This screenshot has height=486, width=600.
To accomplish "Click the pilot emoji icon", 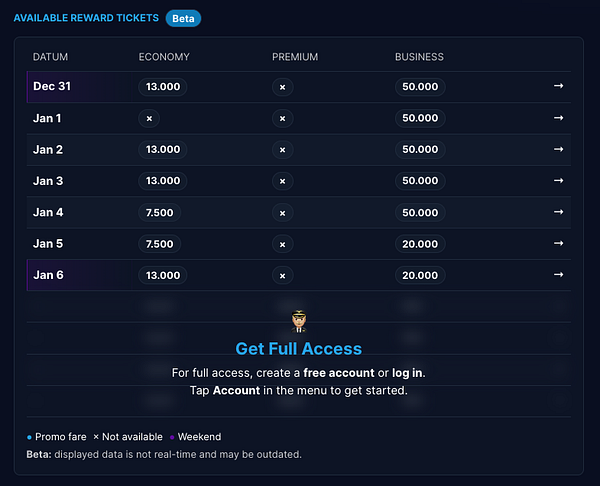I will click(298, 321).
